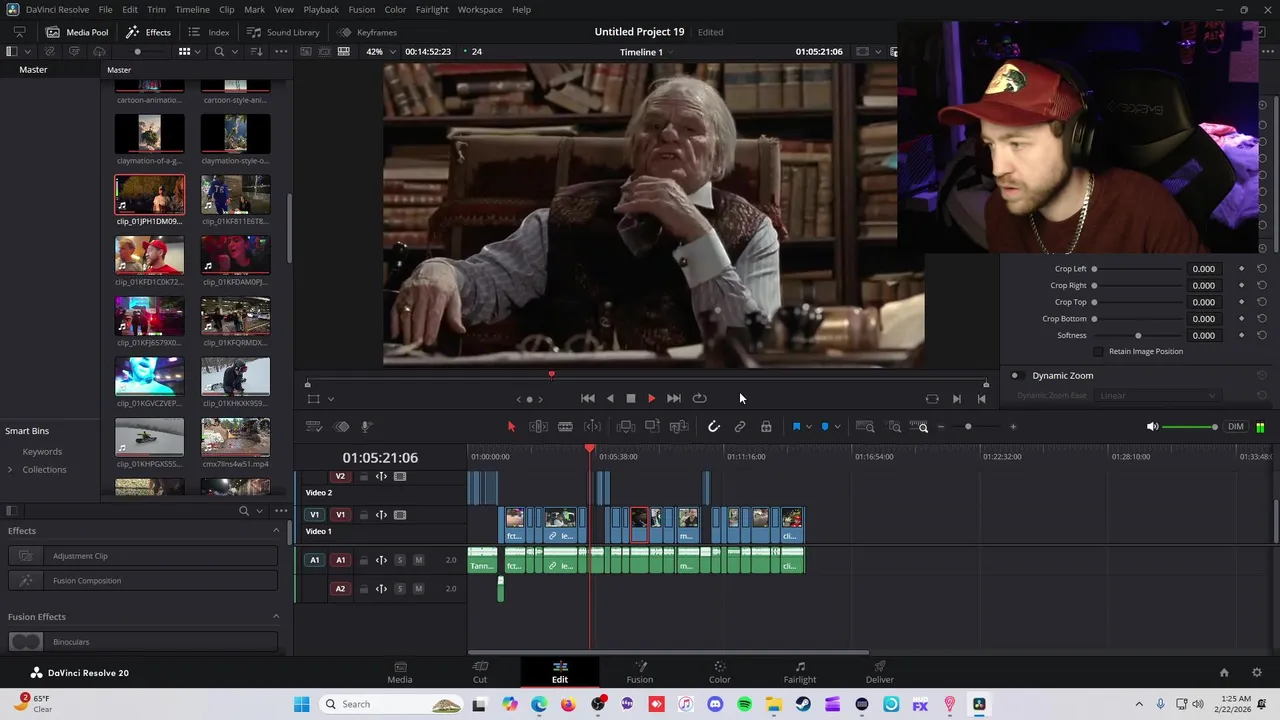Click the Detail Zoom icon
Viewport: 1280px width, 720px height.
click(x=895, y=427)
